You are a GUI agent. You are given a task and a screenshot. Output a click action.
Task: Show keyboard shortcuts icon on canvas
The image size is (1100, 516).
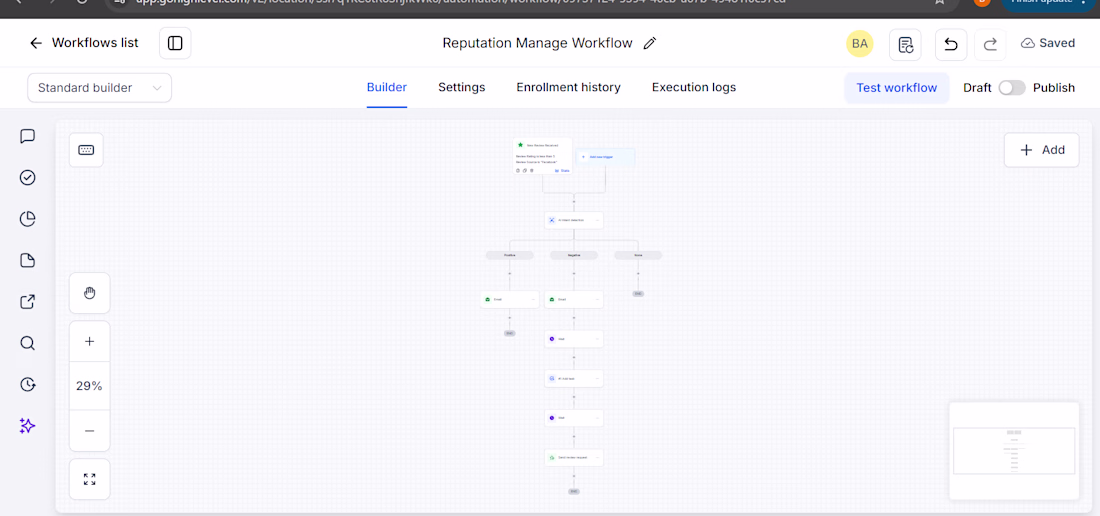click(86, 150)
